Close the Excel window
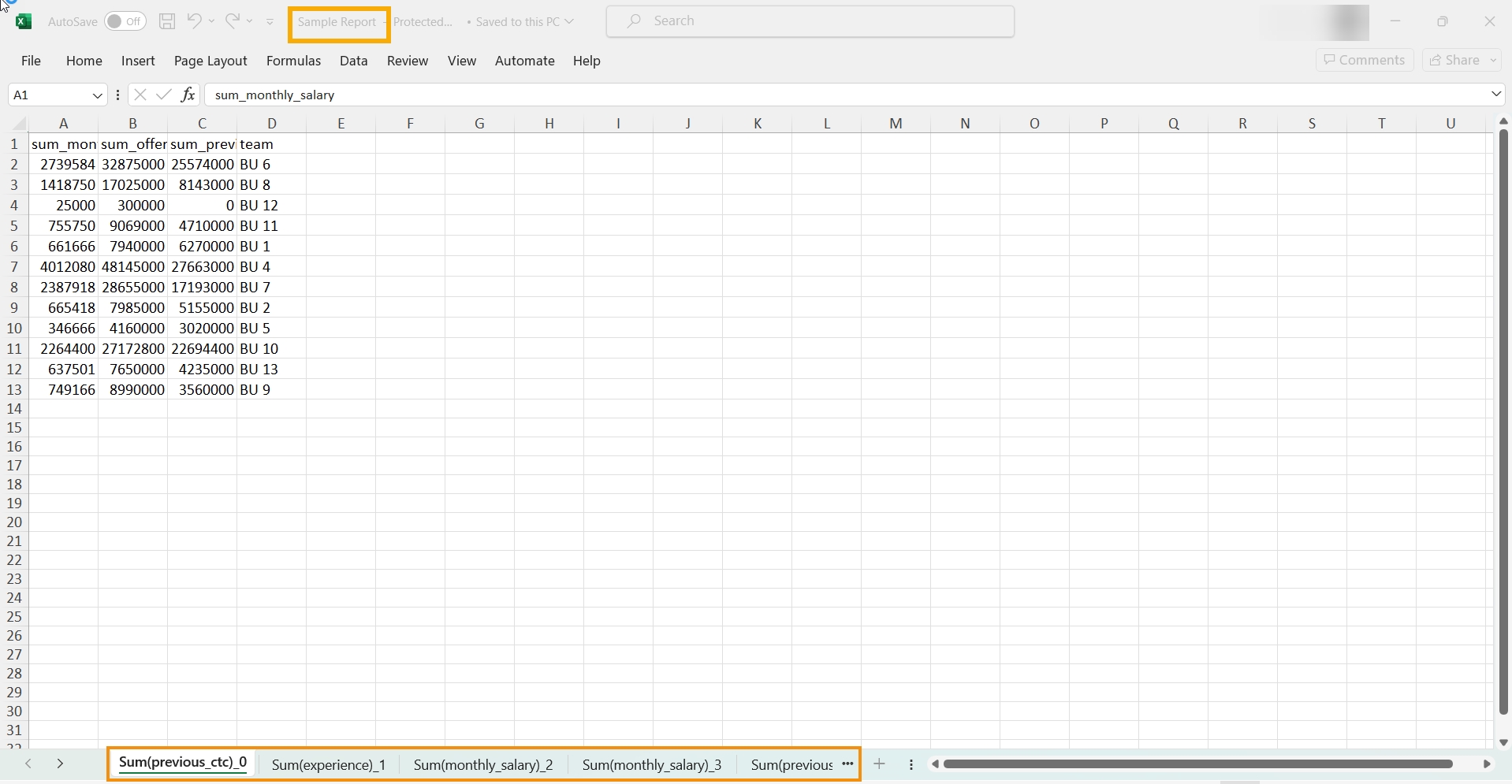The image size is (1512, 784). coord(1490,21)
